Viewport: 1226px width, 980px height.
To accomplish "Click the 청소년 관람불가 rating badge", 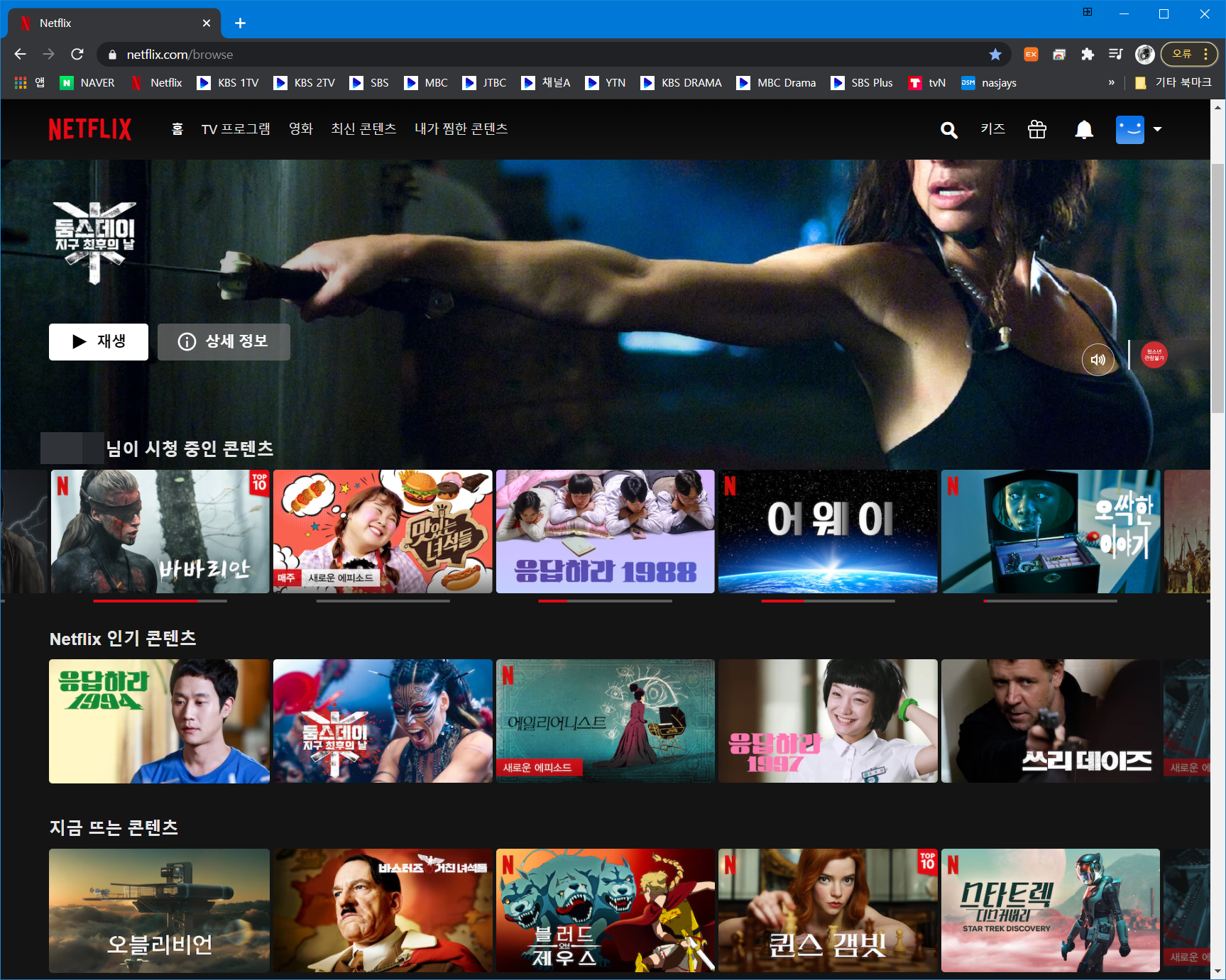I will point(1154,355).
